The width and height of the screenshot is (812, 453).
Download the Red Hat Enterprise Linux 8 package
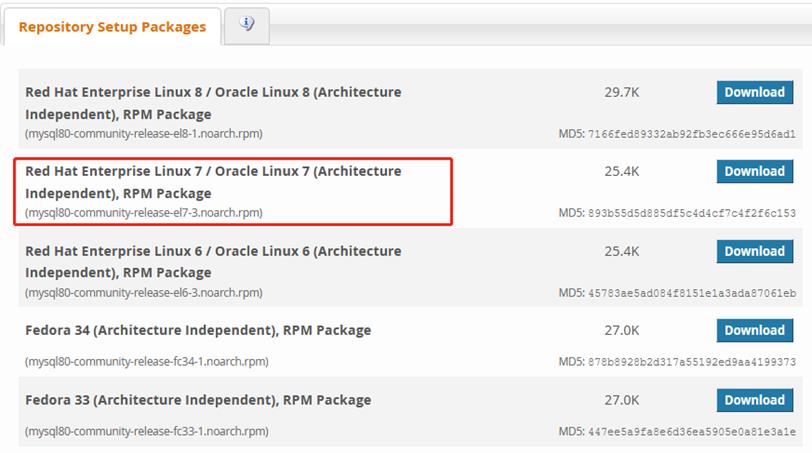click(755, 92)
